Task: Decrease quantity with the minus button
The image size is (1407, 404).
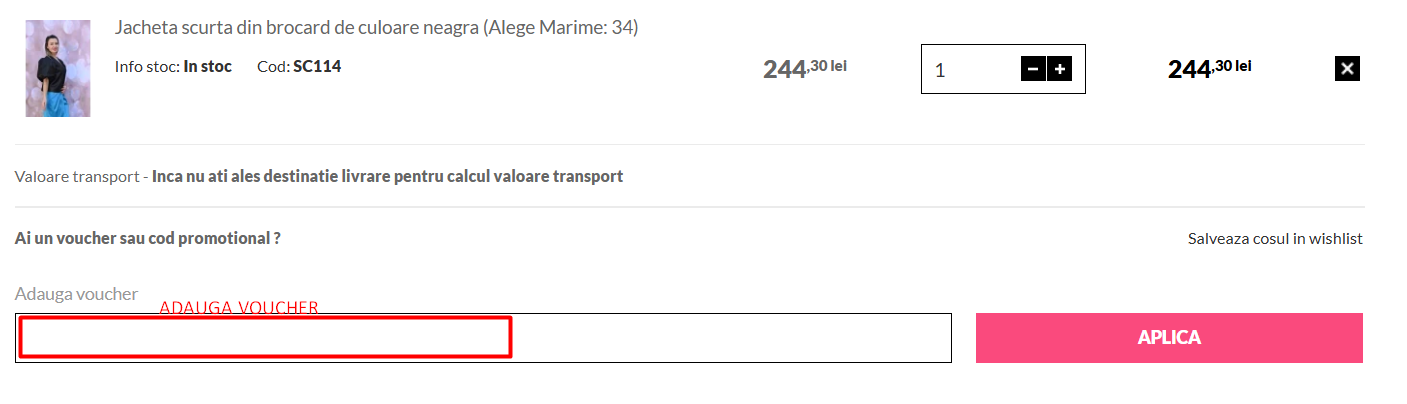Action: [1033, 69]
